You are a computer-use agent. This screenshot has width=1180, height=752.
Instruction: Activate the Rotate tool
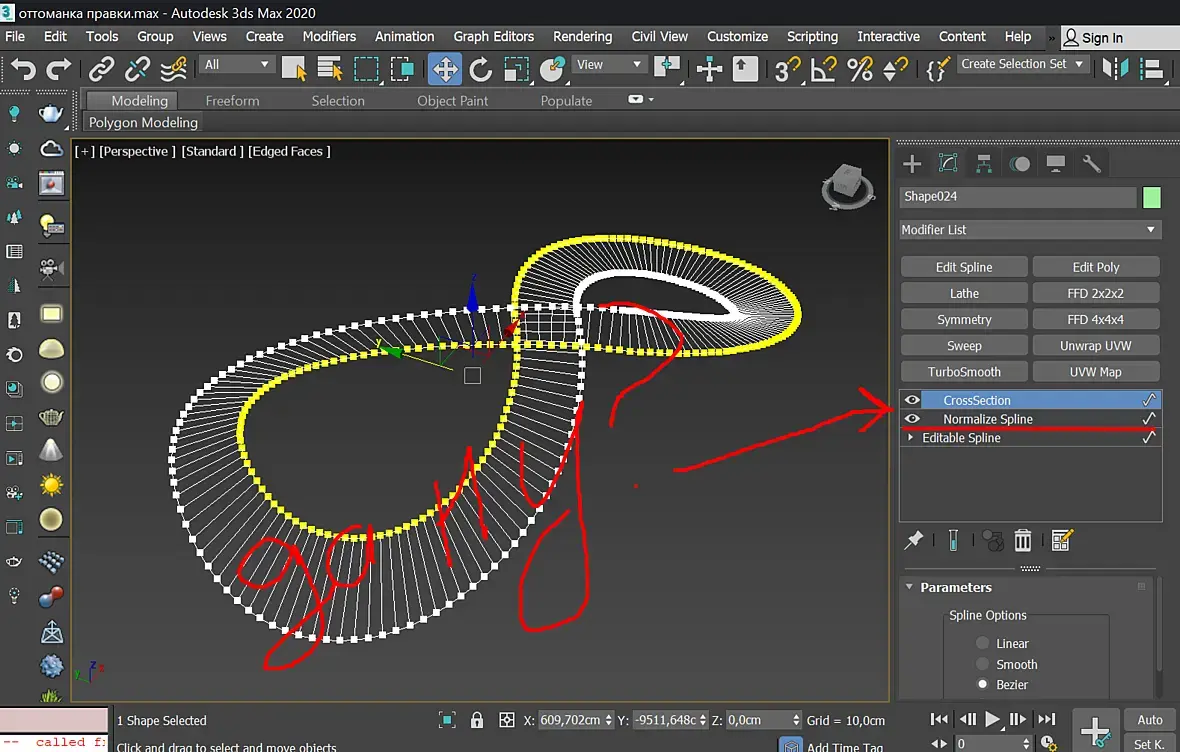click(481, 69)
